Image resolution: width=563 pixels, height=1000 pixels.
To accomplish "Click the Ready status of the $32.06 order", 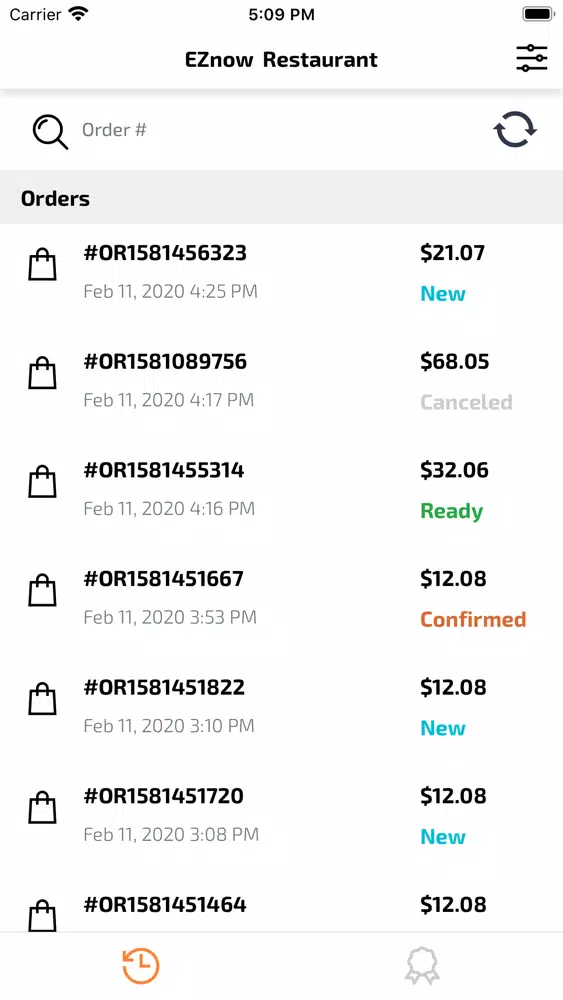I will [452, 511].
